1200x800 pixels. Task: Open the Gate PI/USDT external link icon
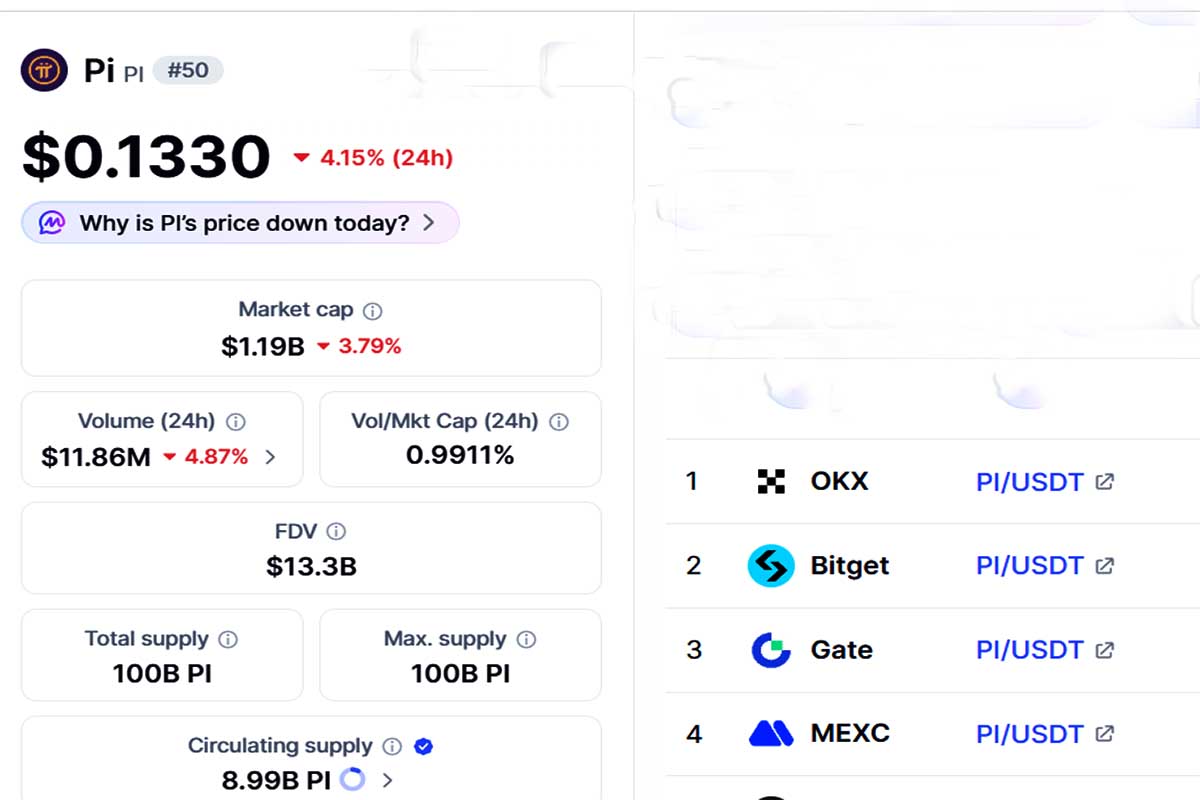(1104, 650)
